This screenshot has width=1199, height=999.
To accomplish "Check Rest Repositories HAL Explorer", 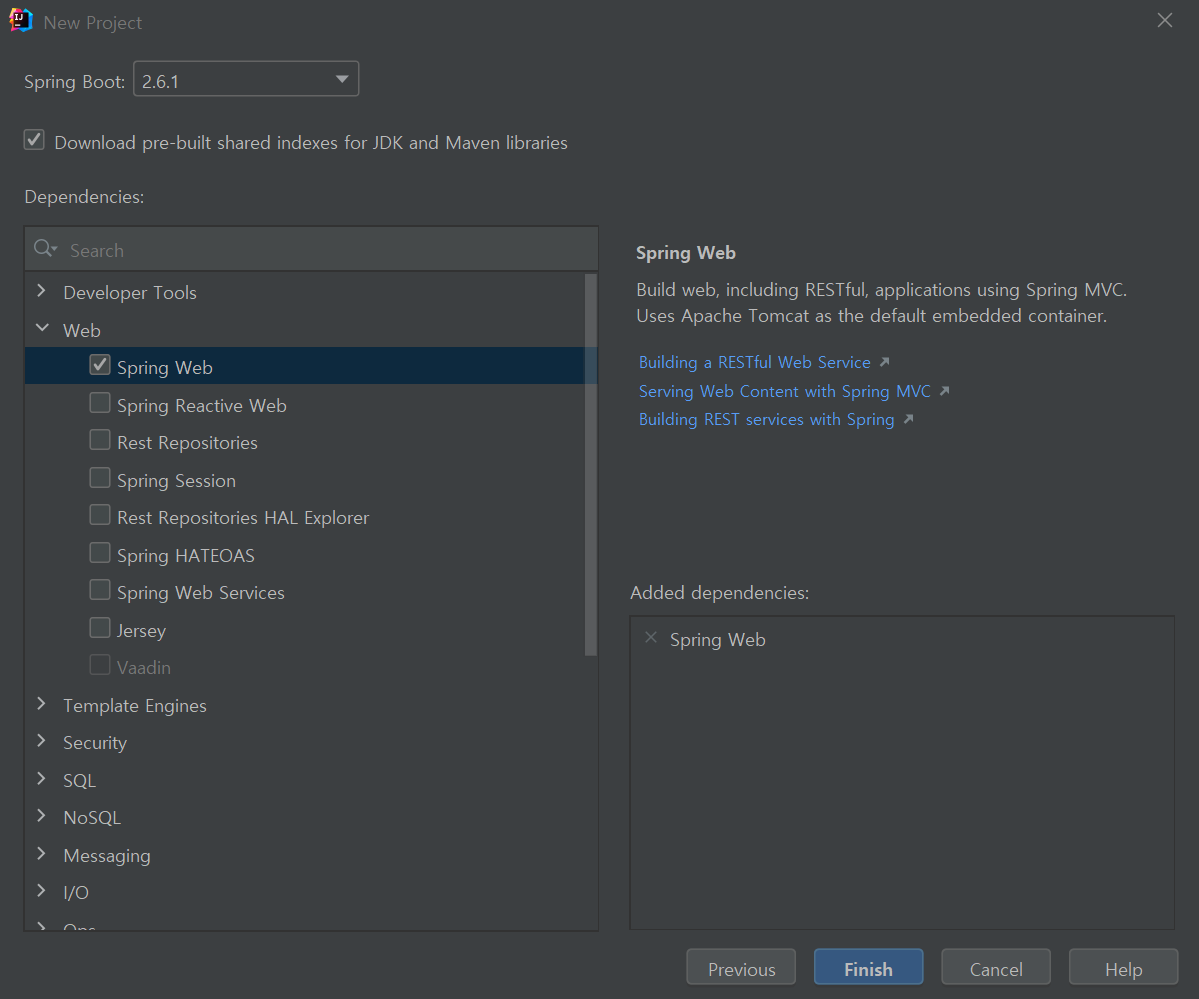I will coord(100,515).
